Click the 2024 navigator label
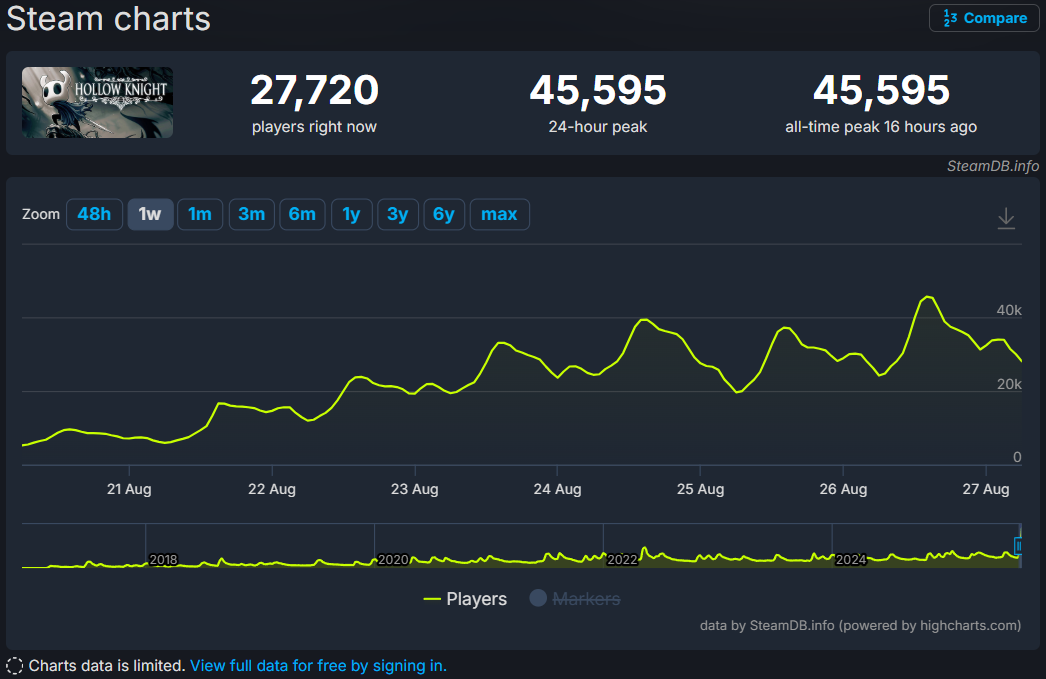This screenshot has height=679, width=1046. 851,560
